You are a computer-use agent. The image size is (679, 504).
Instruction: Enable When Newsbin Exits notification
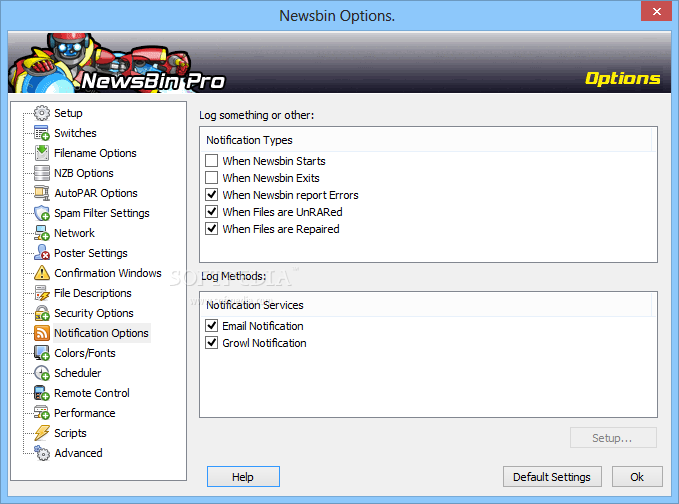pyautogui.click(x=211, y=178)
